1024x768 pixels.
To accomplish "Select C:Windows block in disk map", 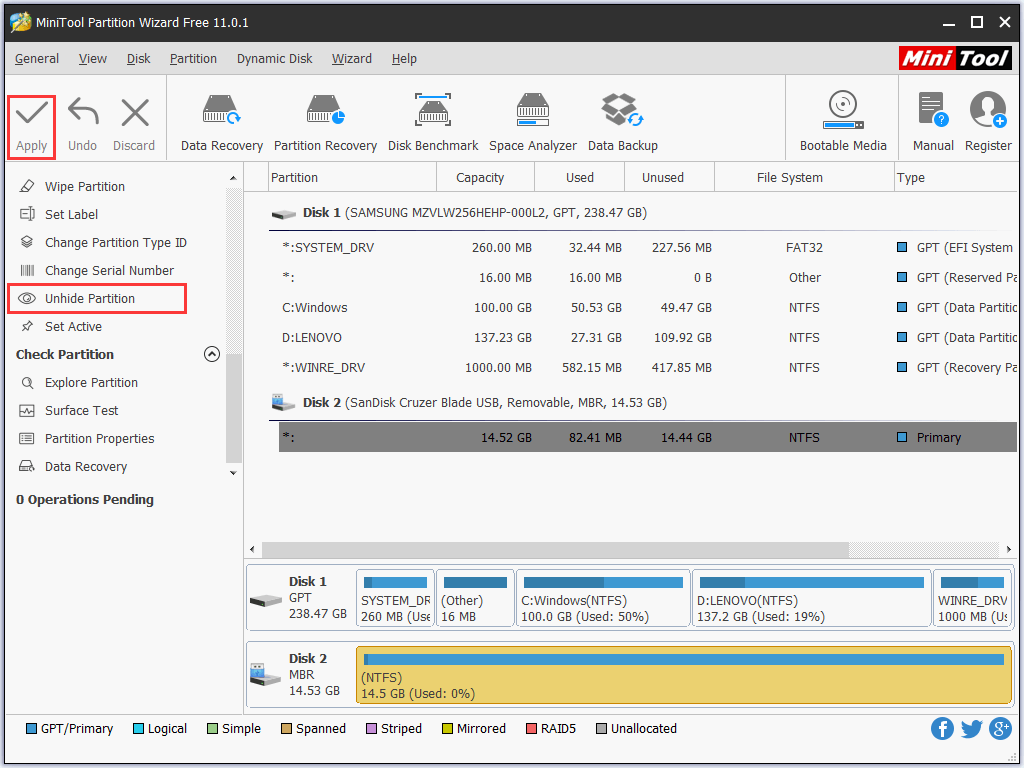I will [603, 598].
